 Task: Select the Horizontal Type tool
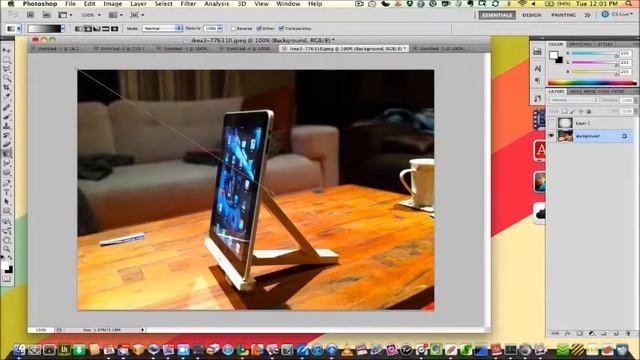(7, 192)
